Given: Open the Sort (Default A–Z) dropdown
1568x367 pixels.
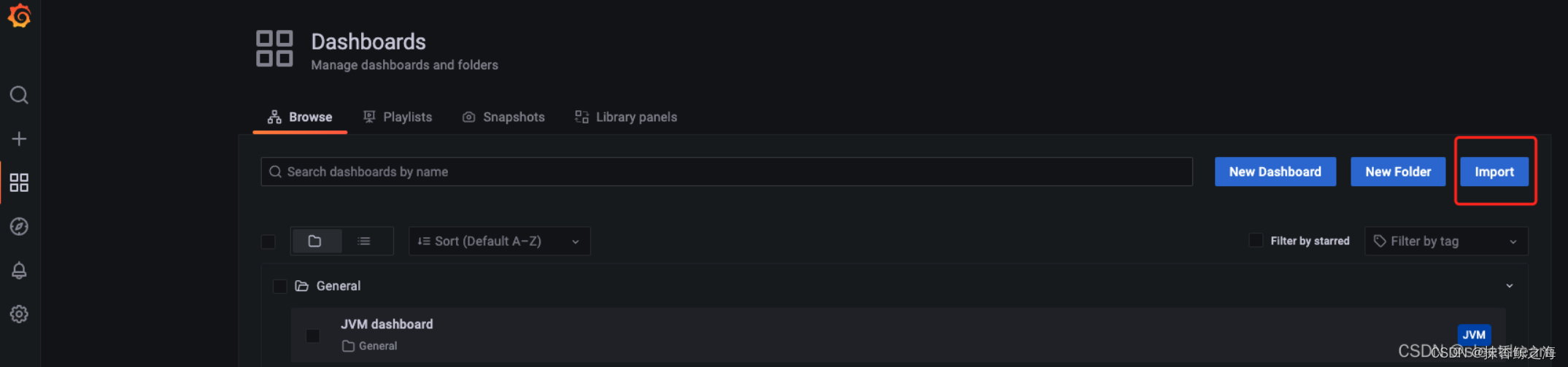Looking at the screenshot, I should (x=499, y=242).
